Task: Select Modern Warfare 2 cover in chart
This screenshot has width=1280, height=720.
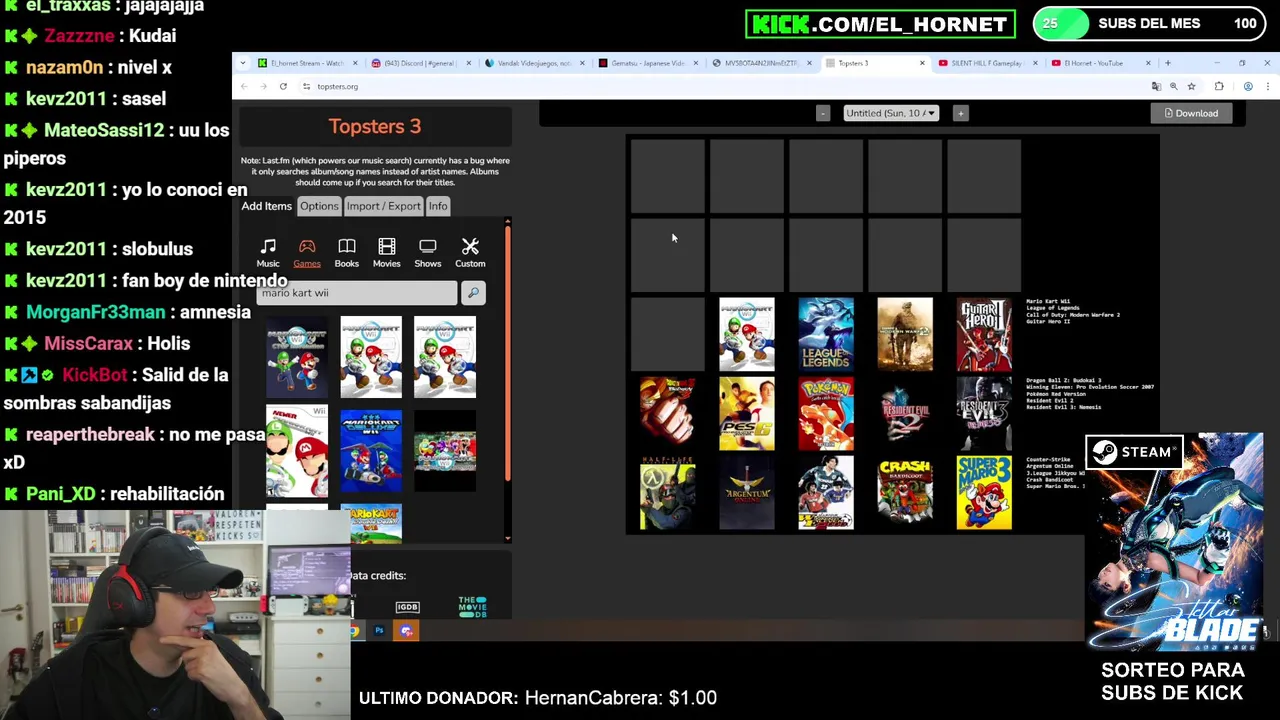Action: click(905, 334)
